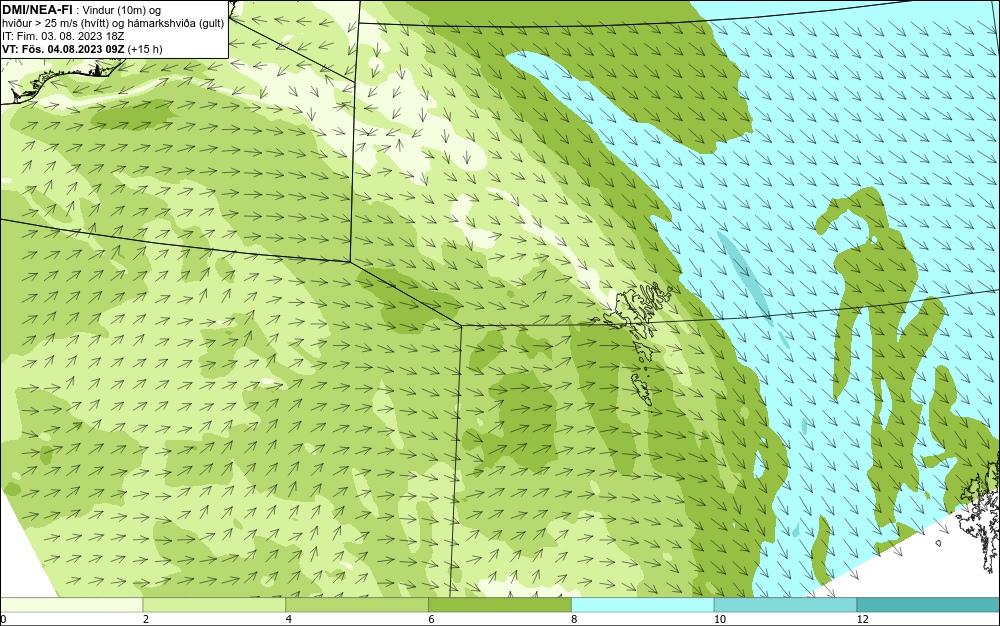
Task: Click the 8–10 m/s light cyan legend swatch
Action: (x=643, y=605)
